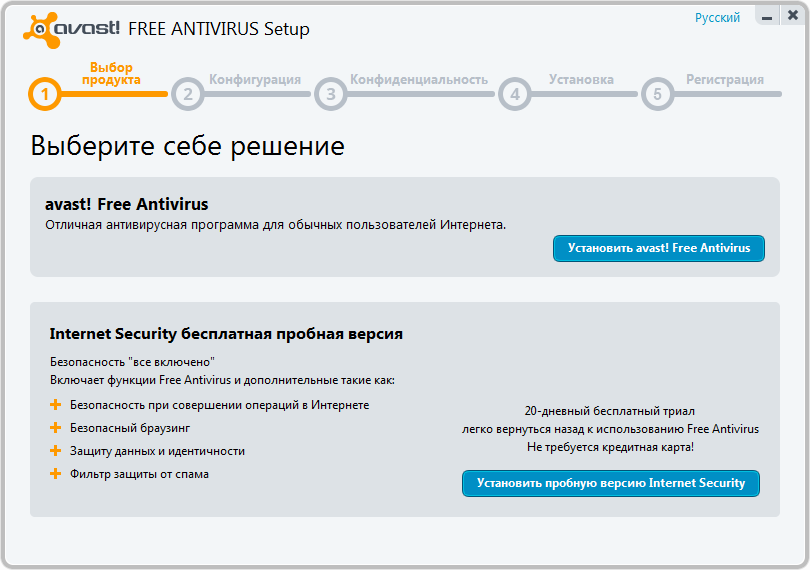Click plus icon beside Фильтр защиты от спама

(56, 474)
